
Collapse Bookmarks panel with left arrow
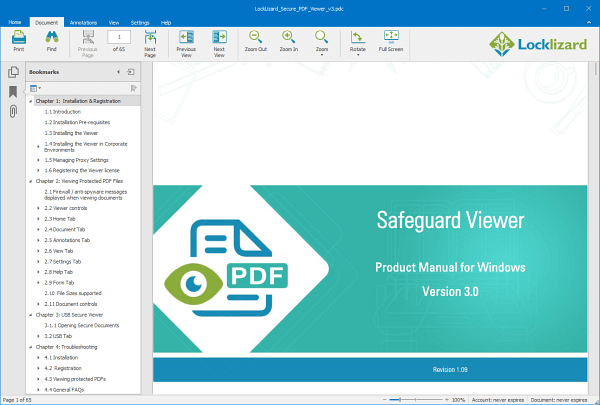(x=119, y=72)
